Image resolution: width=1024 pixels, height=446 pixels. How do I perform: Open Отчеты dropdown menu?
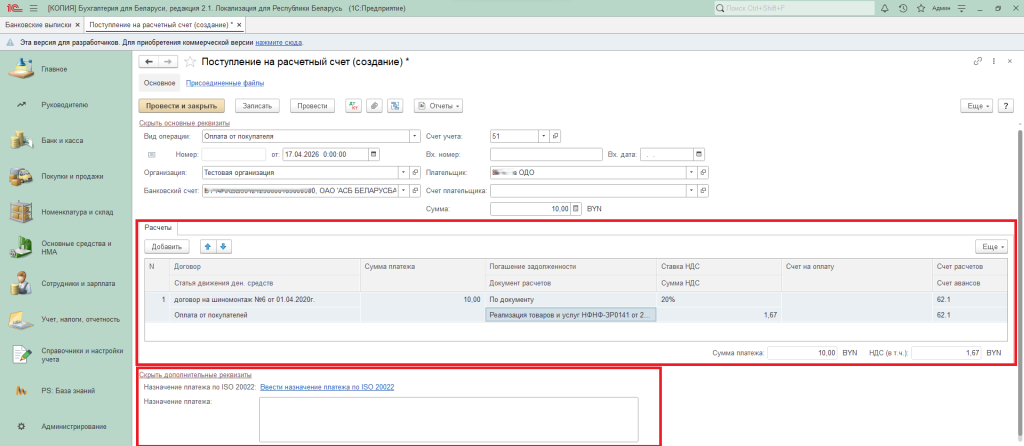point(438,105)
